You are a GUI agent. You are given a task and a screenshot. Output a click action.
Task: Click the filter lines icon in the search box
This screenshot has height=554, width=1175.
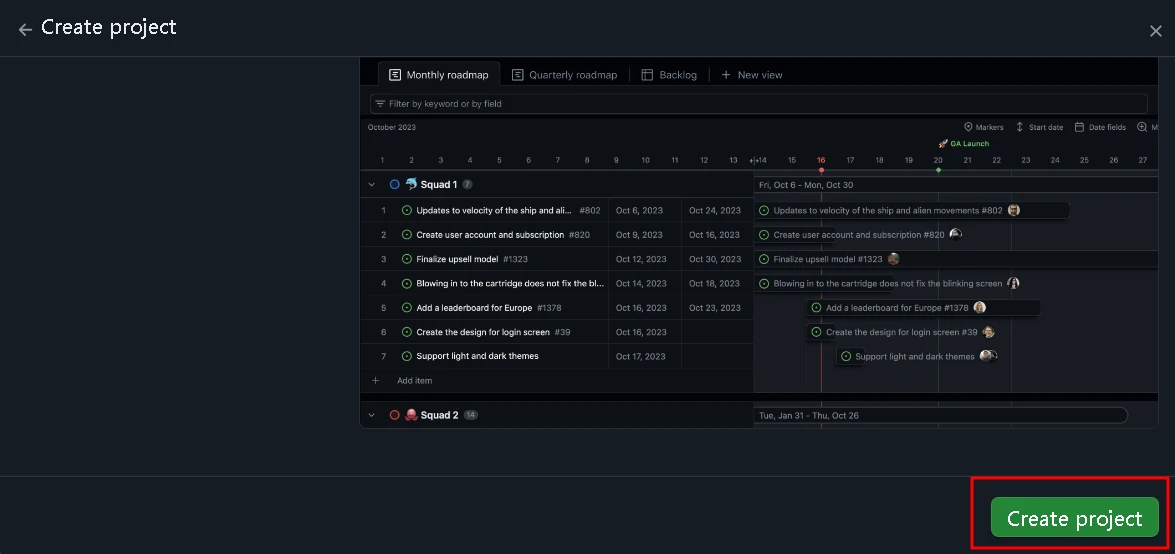[x=380, y=103]
